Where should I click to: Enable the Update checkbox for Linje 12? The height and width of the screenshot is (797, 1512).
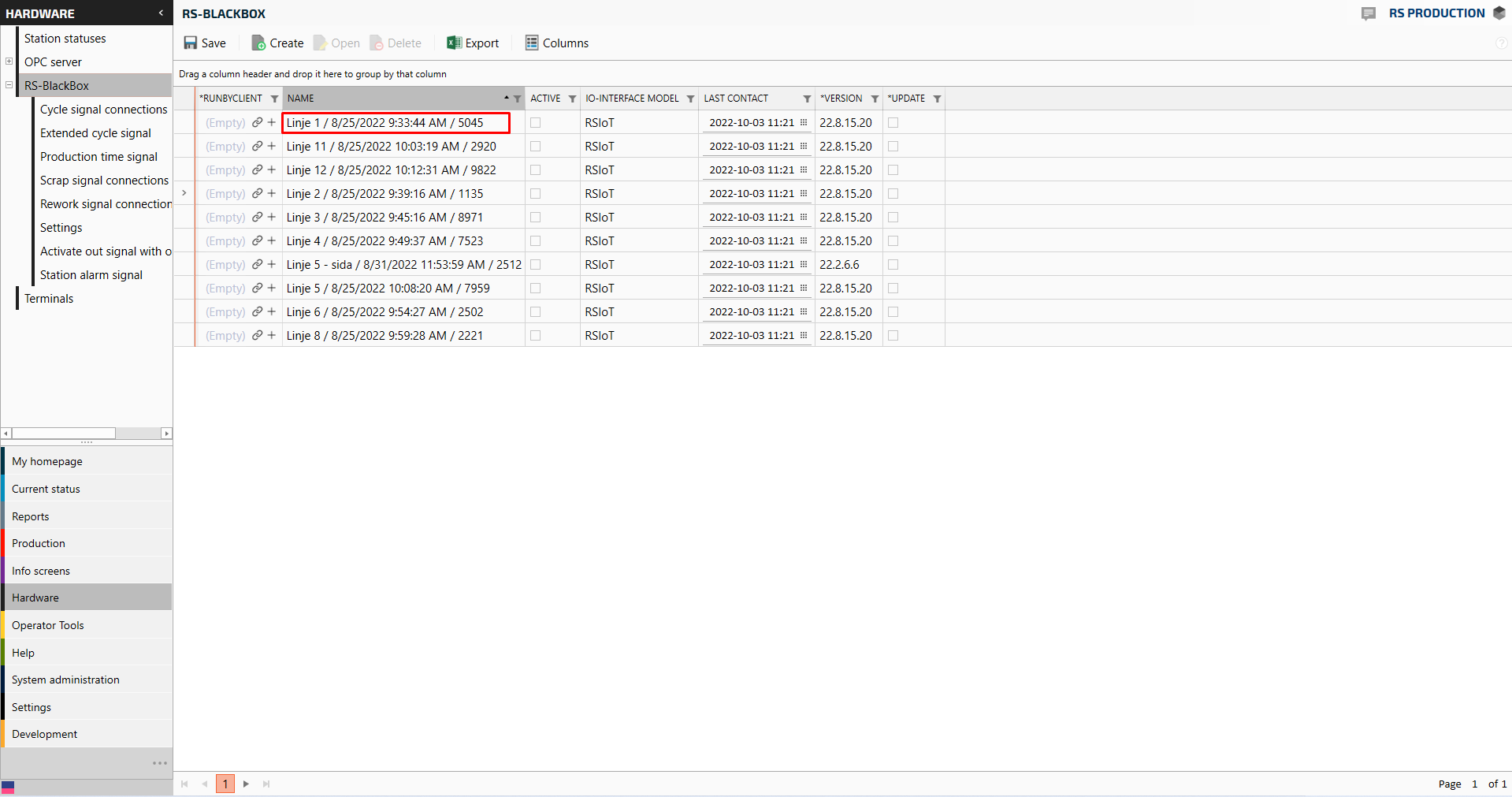point(893,170)
